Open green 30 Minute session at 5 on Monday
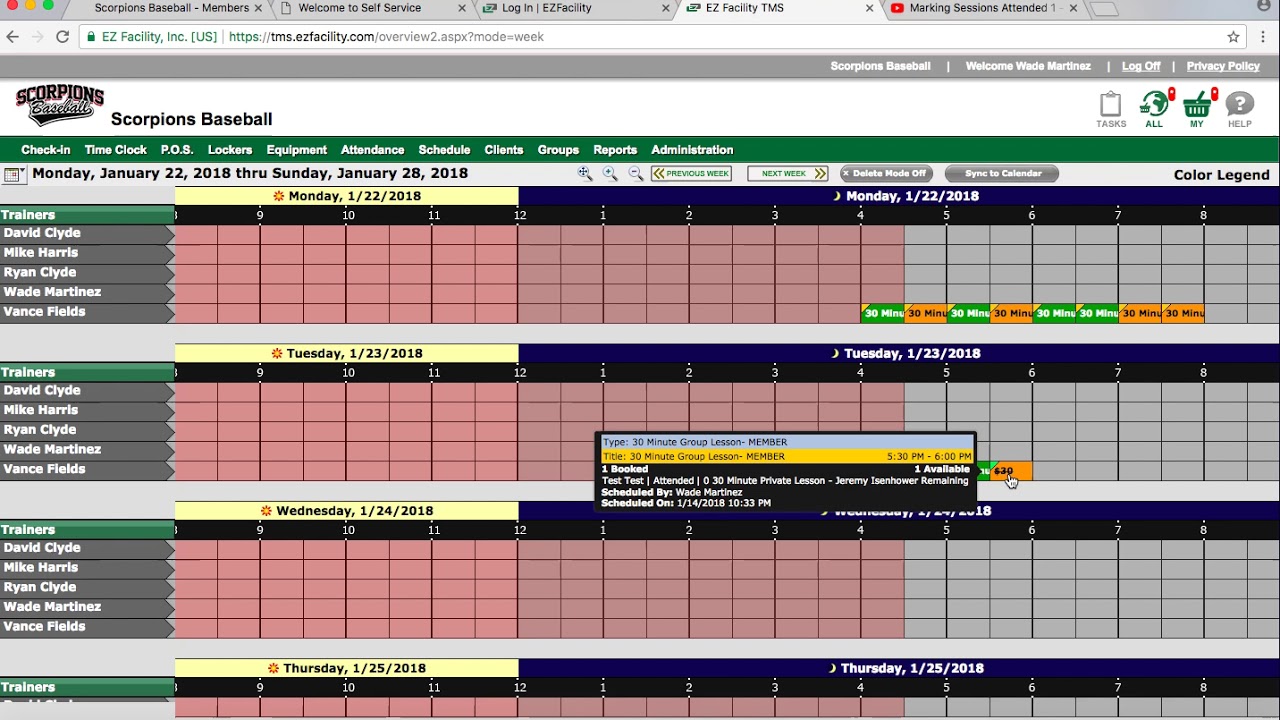1280x720 pixels. [968, 313]
